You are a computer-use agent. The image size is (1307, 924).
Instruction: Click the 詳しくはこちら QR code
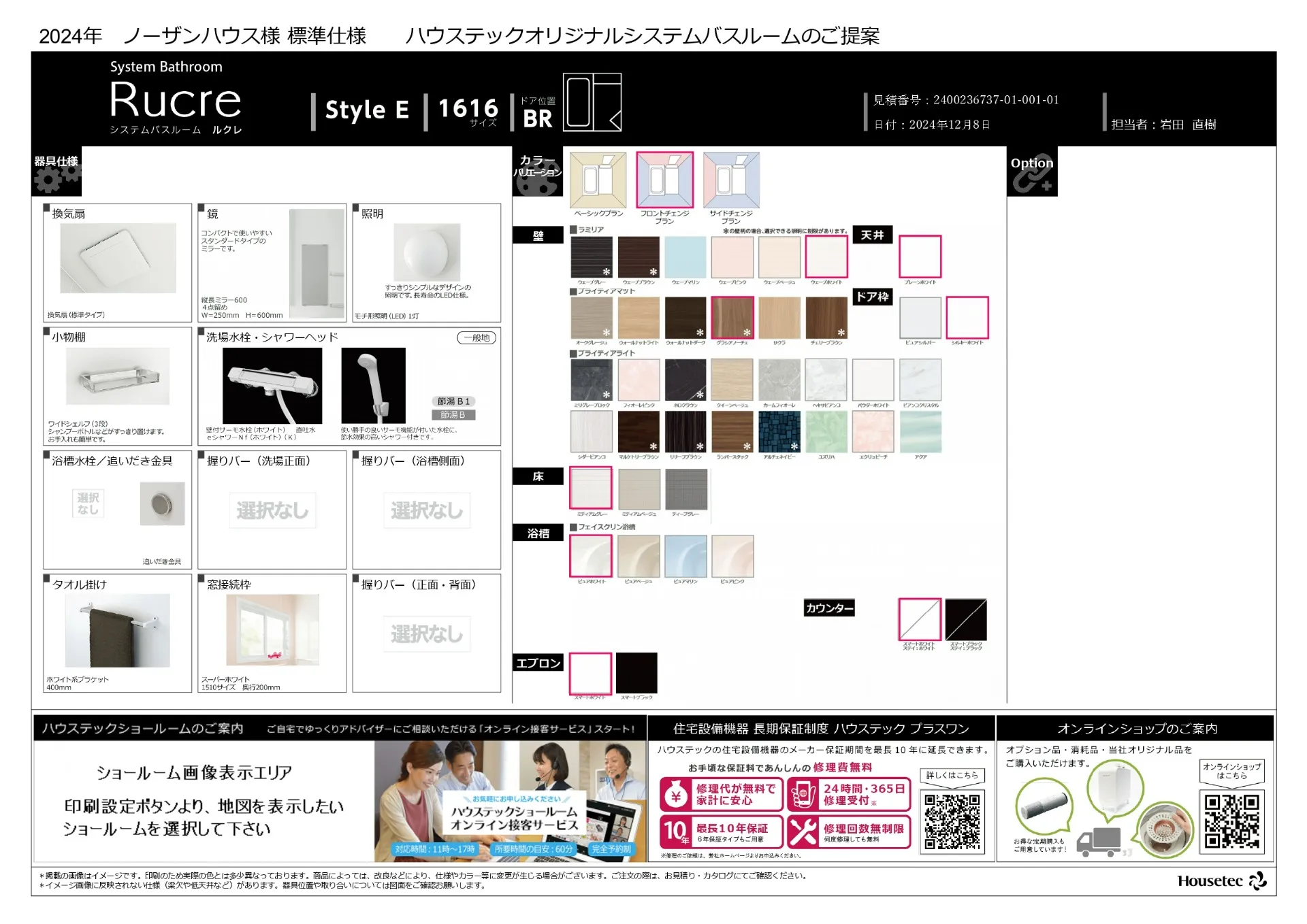[952, 821]
